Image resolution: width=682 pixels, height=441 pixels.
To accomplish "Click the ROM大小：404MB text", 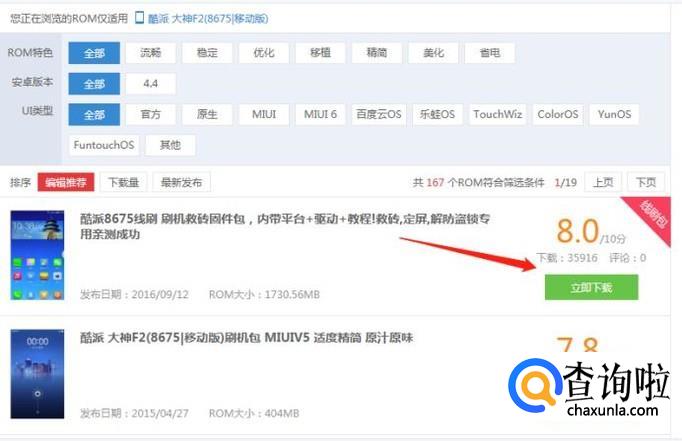I will [254, 414].
